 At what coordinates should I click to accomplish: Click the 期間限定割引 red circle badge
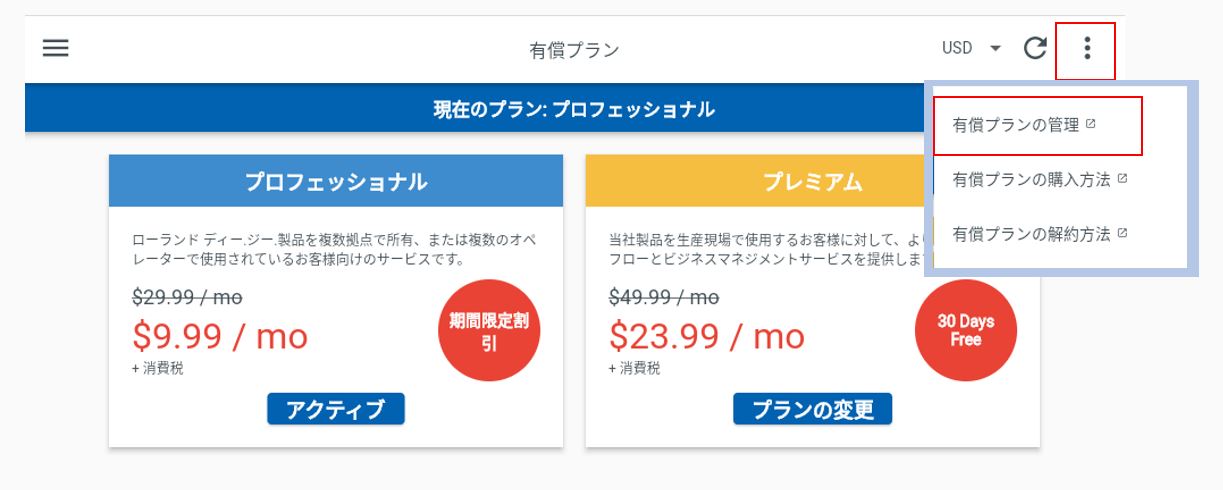click(489, 331)
